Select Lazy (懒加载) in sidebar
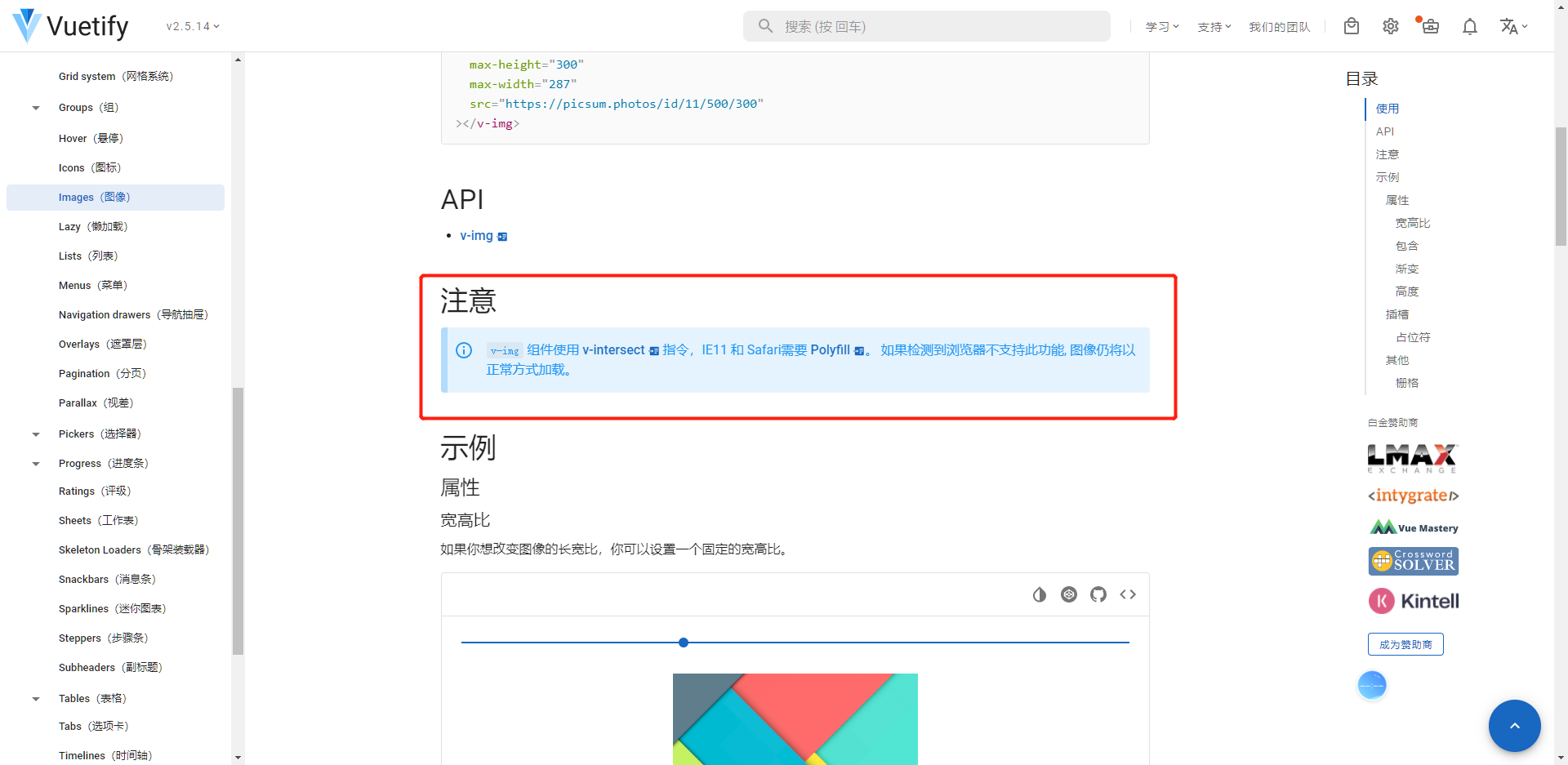This screenshot has height=765, width=1568. point(115,227)
